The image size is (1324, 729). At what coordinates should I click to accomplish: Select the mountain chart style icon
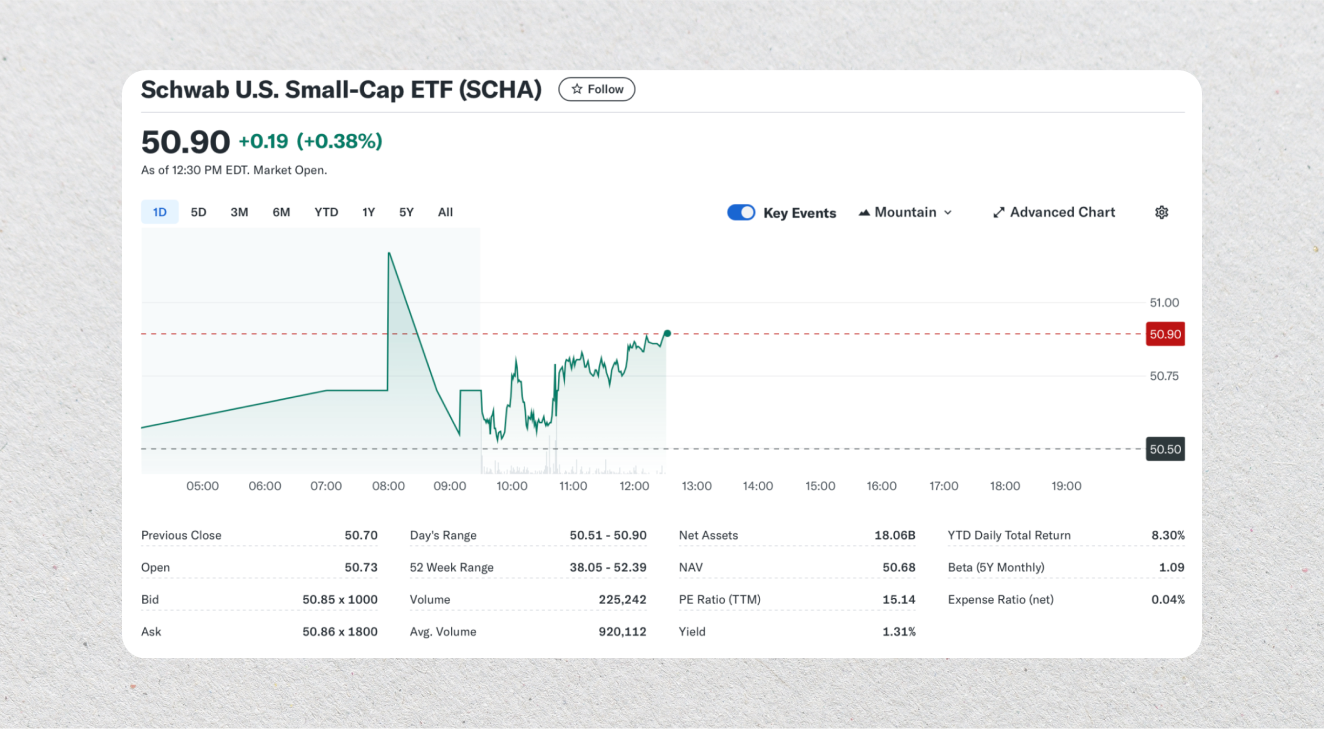point(864,212)
